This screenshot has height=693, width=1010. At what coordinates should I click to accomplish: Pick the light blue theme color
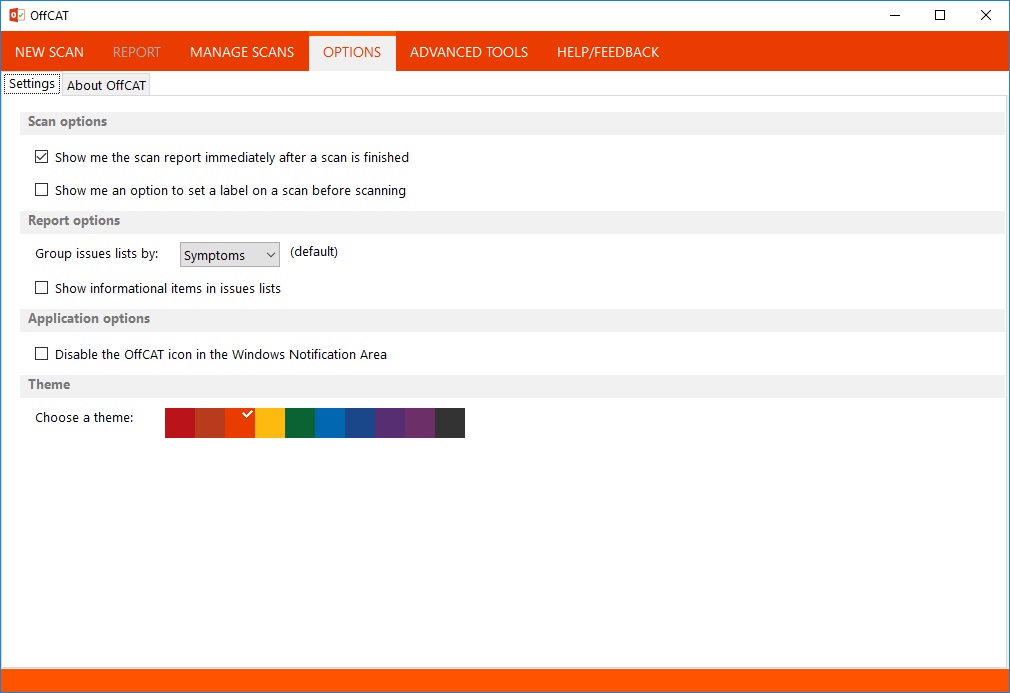(x=330, y=422)
